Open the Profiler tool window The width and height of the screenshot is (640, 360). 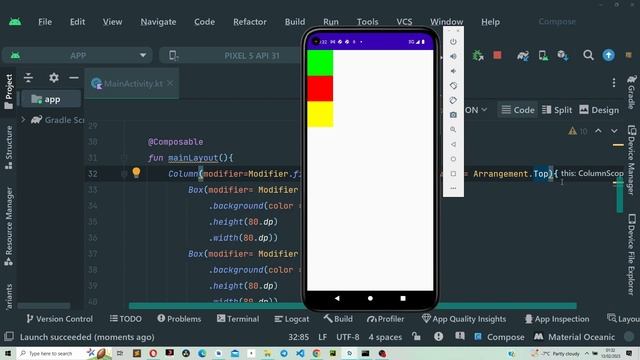(x=385, y=319)
